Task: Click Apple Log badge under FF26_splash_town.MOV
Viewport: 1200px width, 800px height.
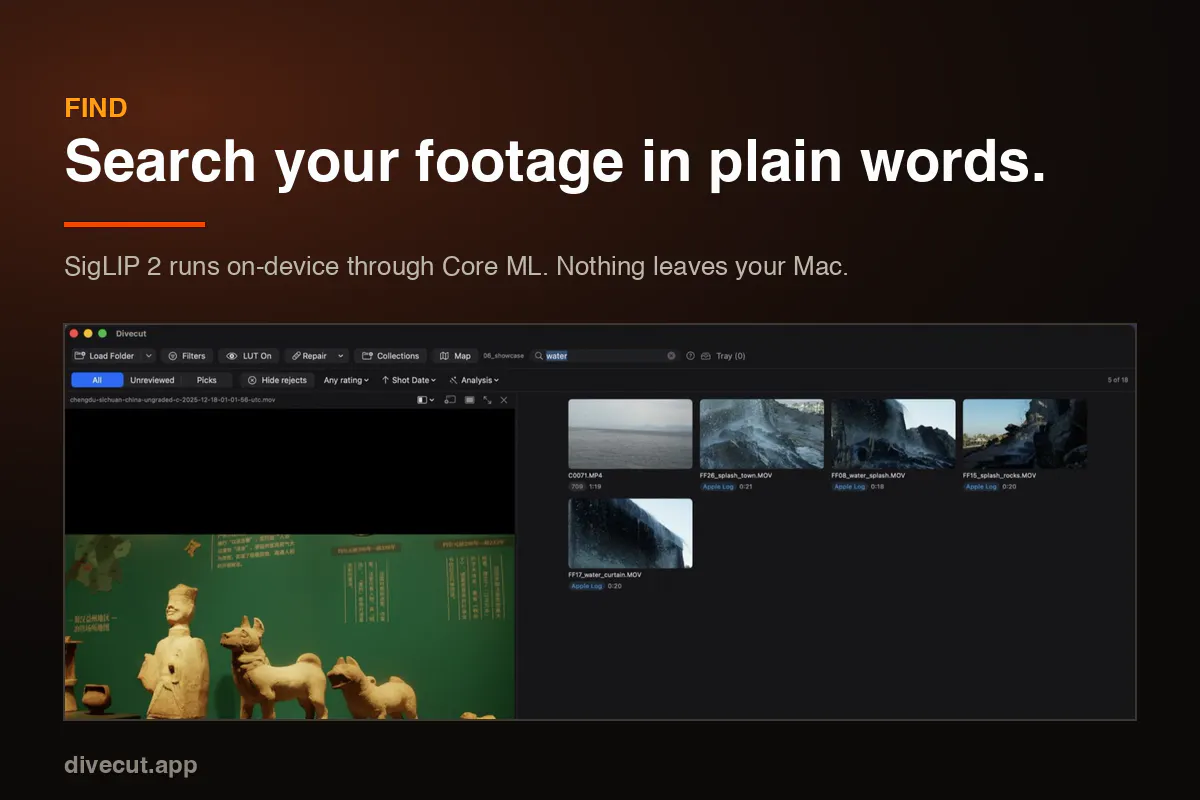Action: point(718,487)
